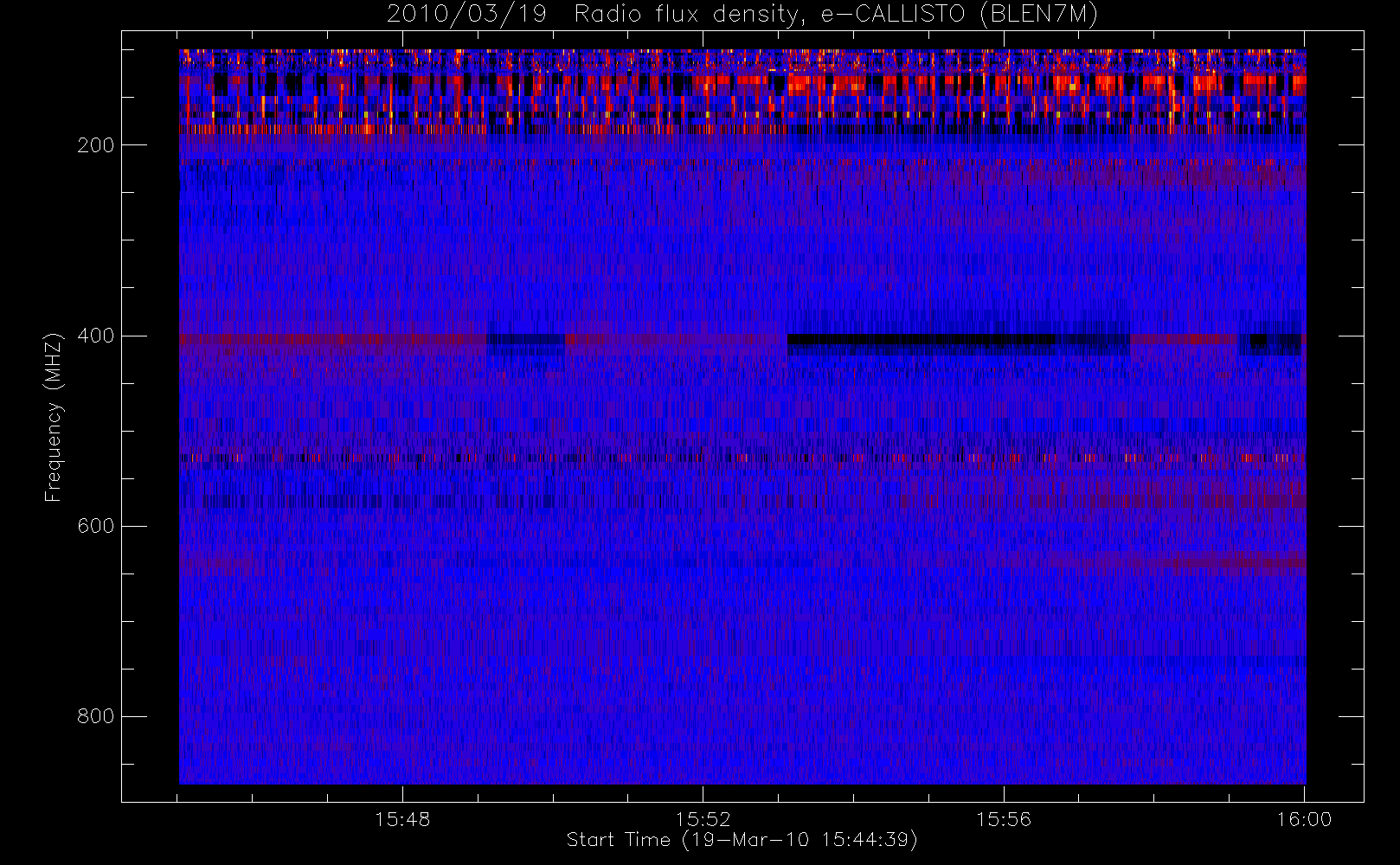The height and width of the screenshot is (865, 1400).
Task: Click the 15:52 time tick label
Action: point(703,819)
